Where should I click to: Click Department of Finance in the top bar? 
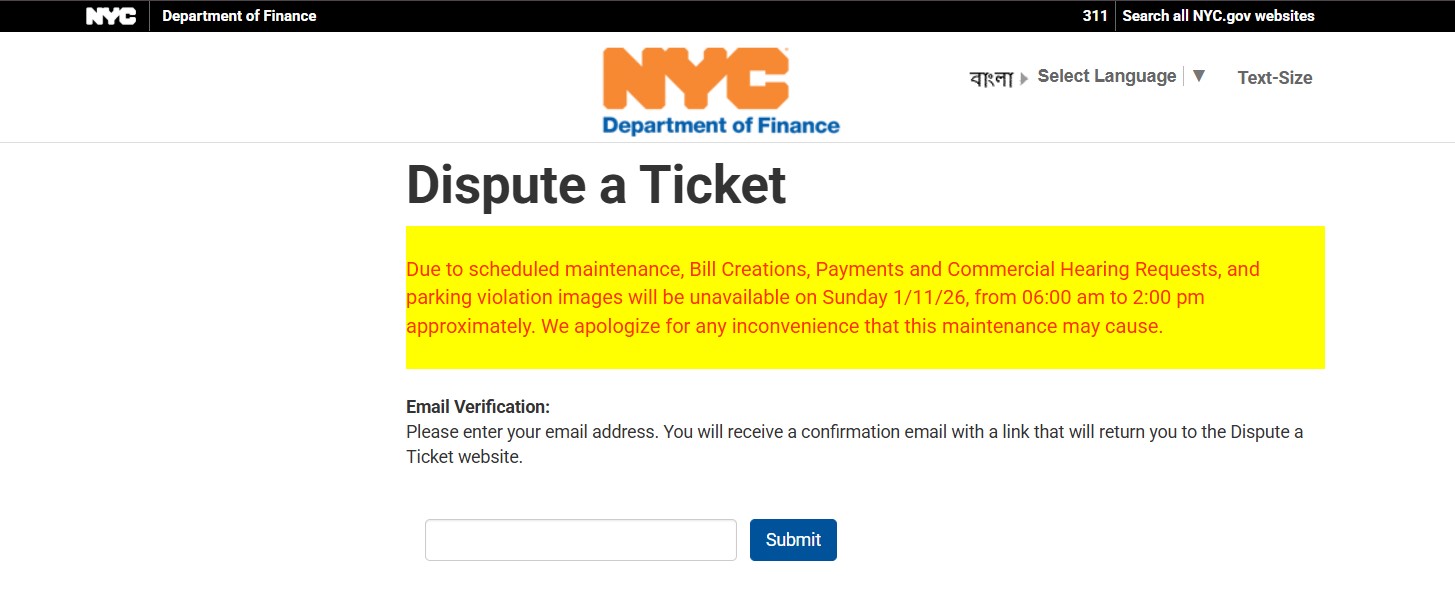[238, 15]
